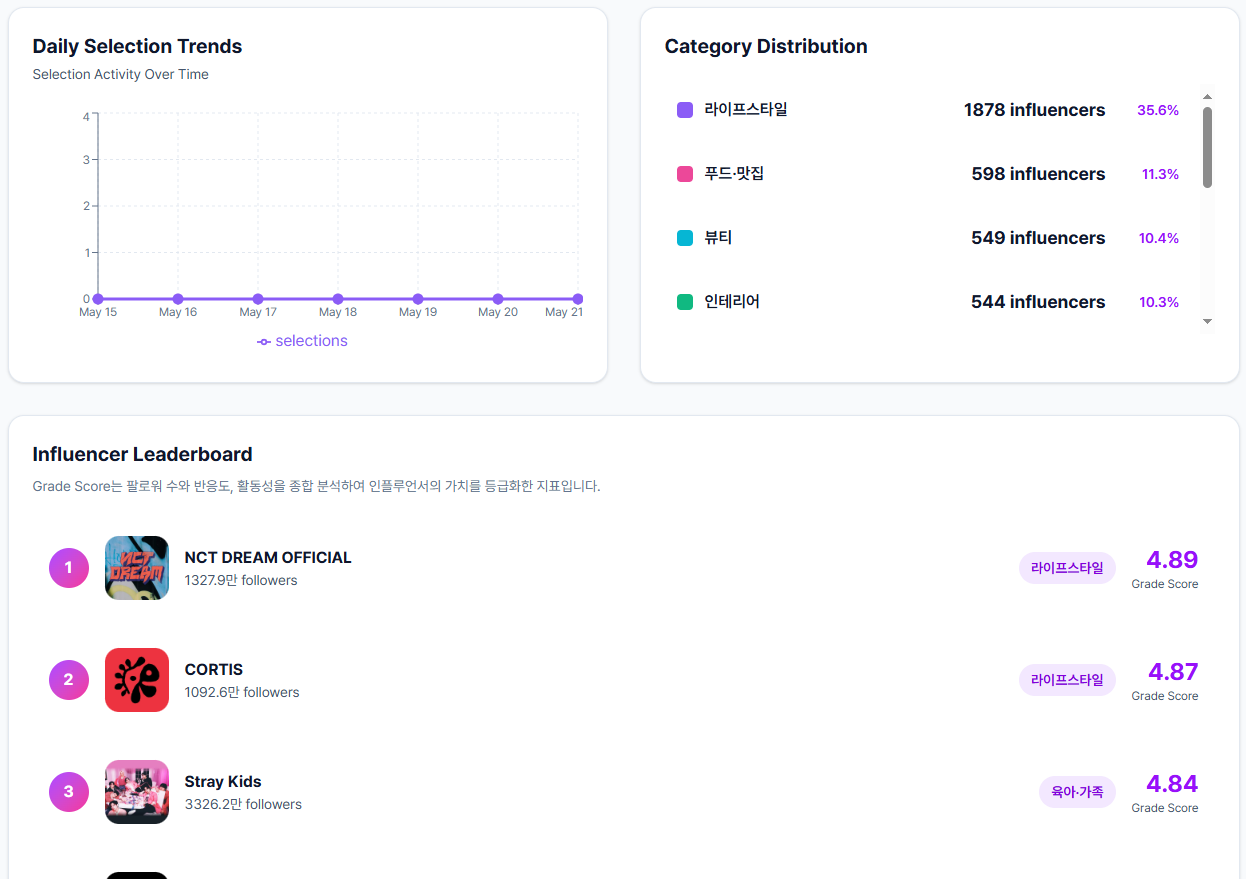Image resolution: width=1246 pixels, height=879 pixels.
Task: Click rank 2 circle badge
Action: [x=69, y=680]
